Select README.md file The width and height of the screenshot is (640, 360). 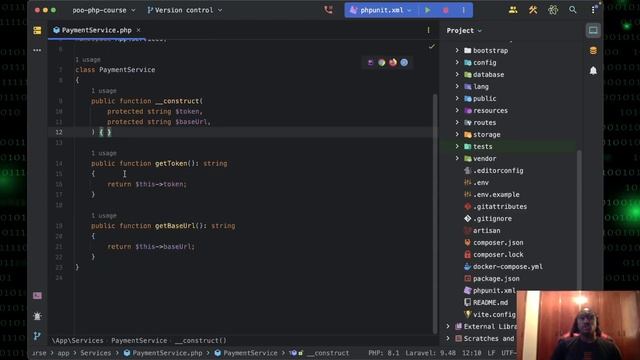coord(490,302)
